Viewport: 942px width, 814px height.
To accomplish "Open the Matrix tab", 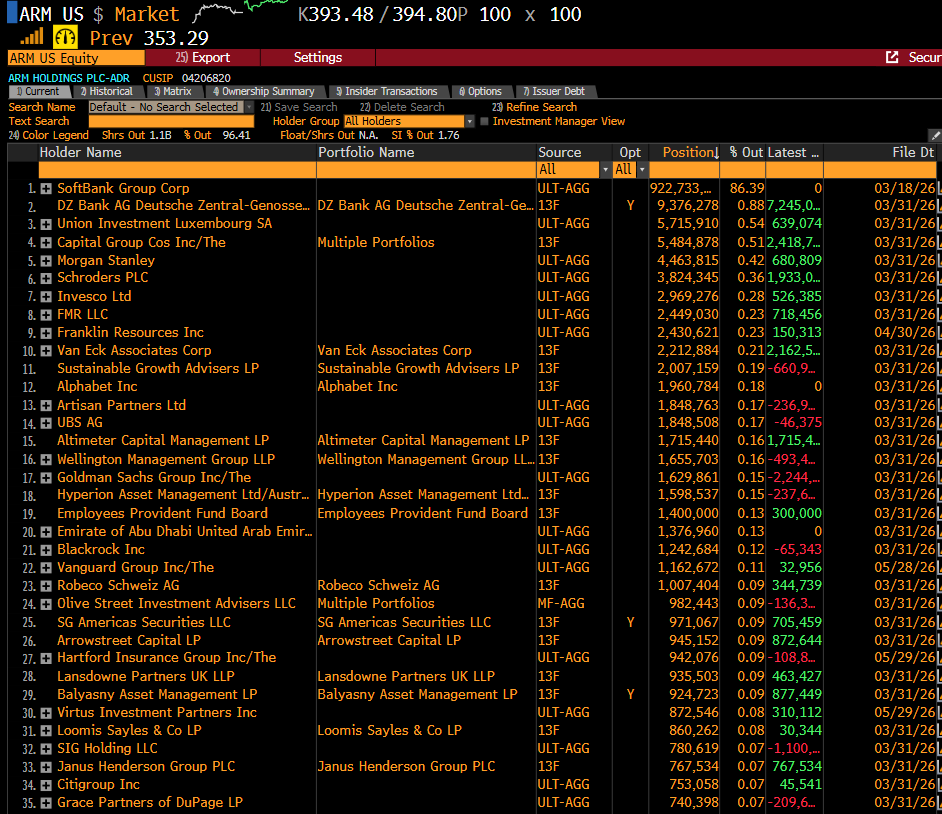I will tap(174, 91).
